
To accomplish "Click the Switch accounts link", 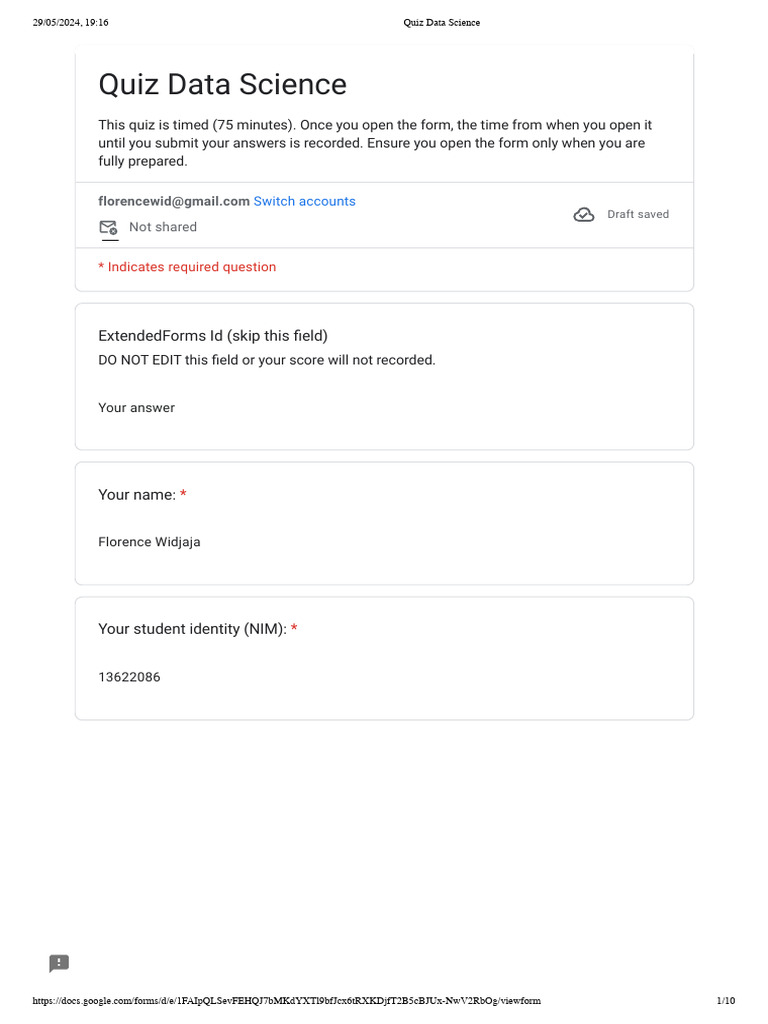I will point(304,201).
